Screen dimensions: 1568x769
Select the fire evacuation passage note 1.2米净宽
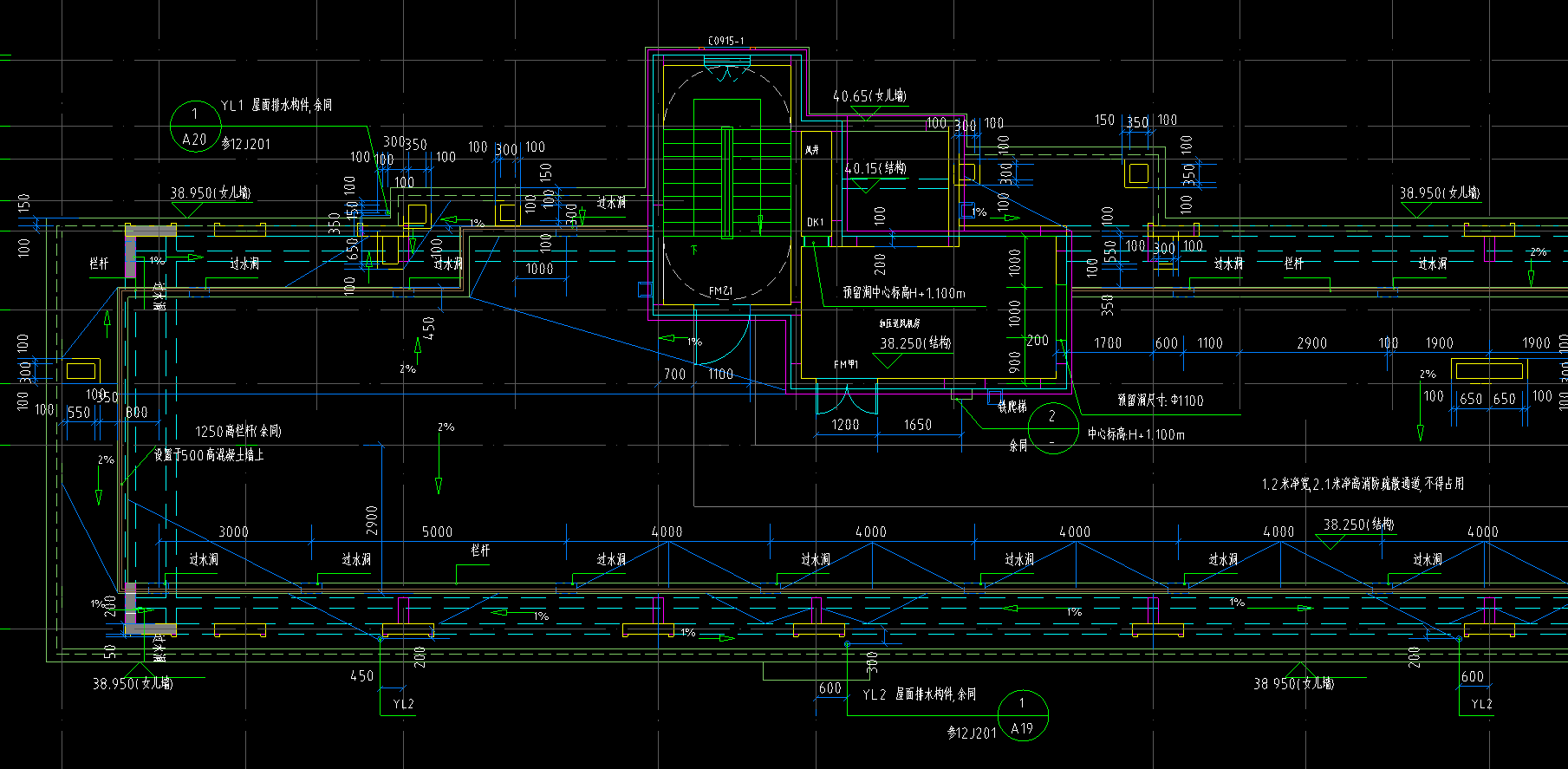pyautogui.click(x=1363, y=484)
